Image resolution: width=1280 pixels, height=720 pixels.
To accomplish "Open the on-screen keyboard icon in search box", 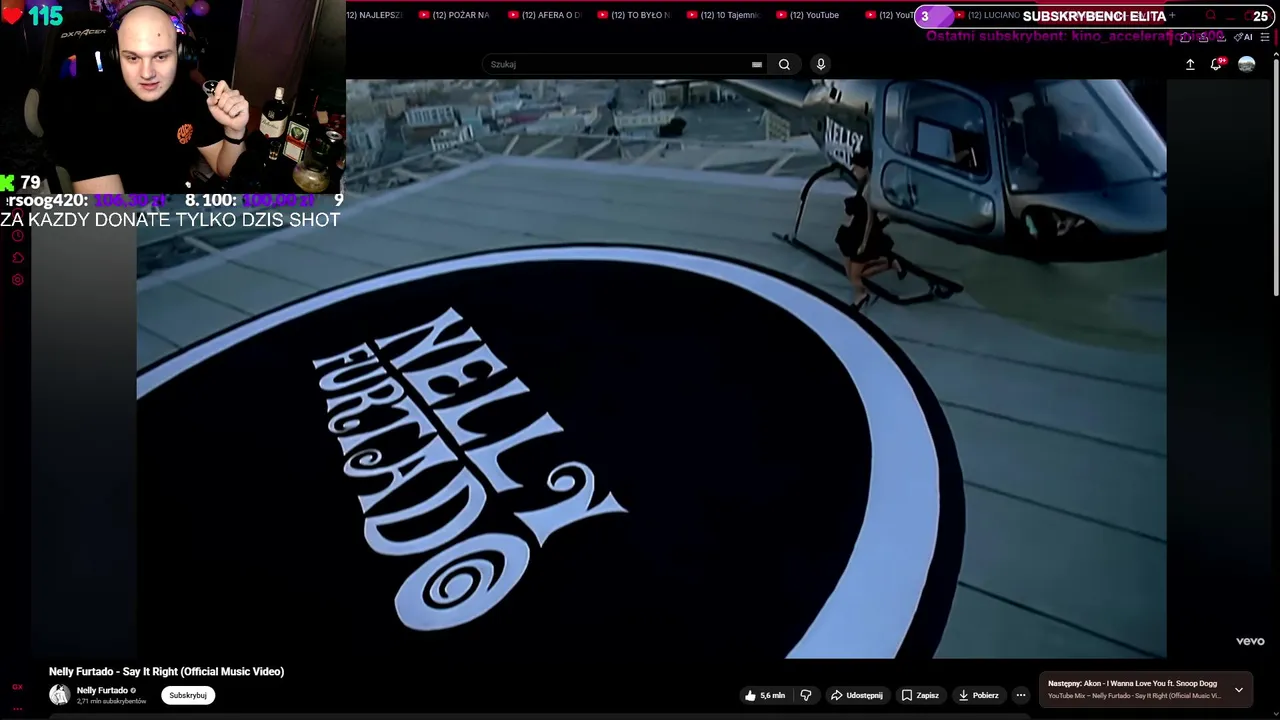I will click(x=757, y=64).
